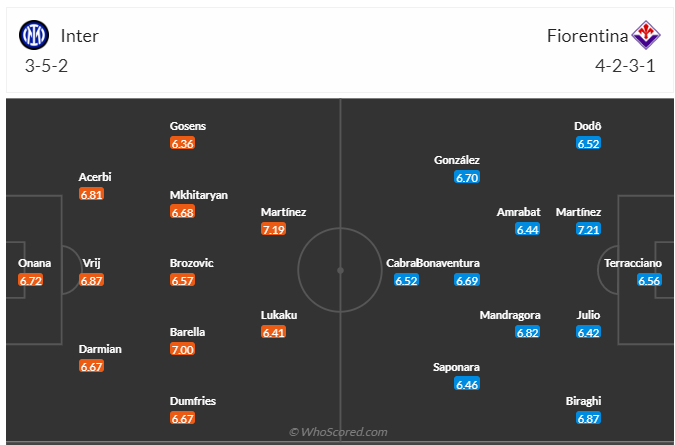Click the WhoScored.com copyright watermark

(338, 432)
